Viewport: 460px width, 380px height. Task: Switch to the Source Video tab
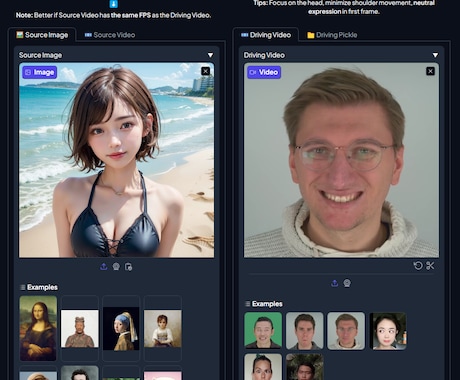[x=110, y=35]
